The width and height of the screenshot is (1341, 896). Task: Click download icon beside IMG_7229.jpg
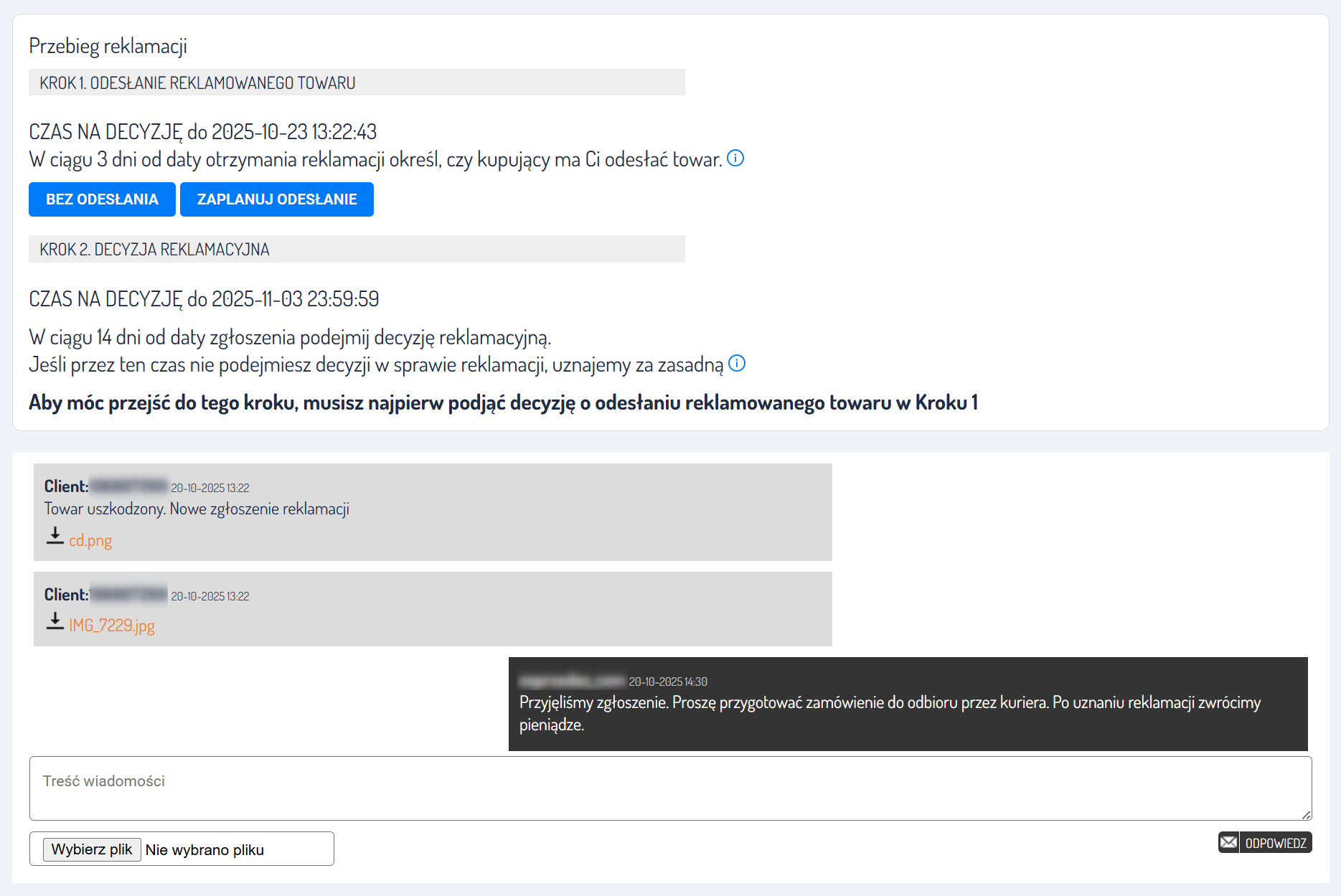tap(55, 622)
